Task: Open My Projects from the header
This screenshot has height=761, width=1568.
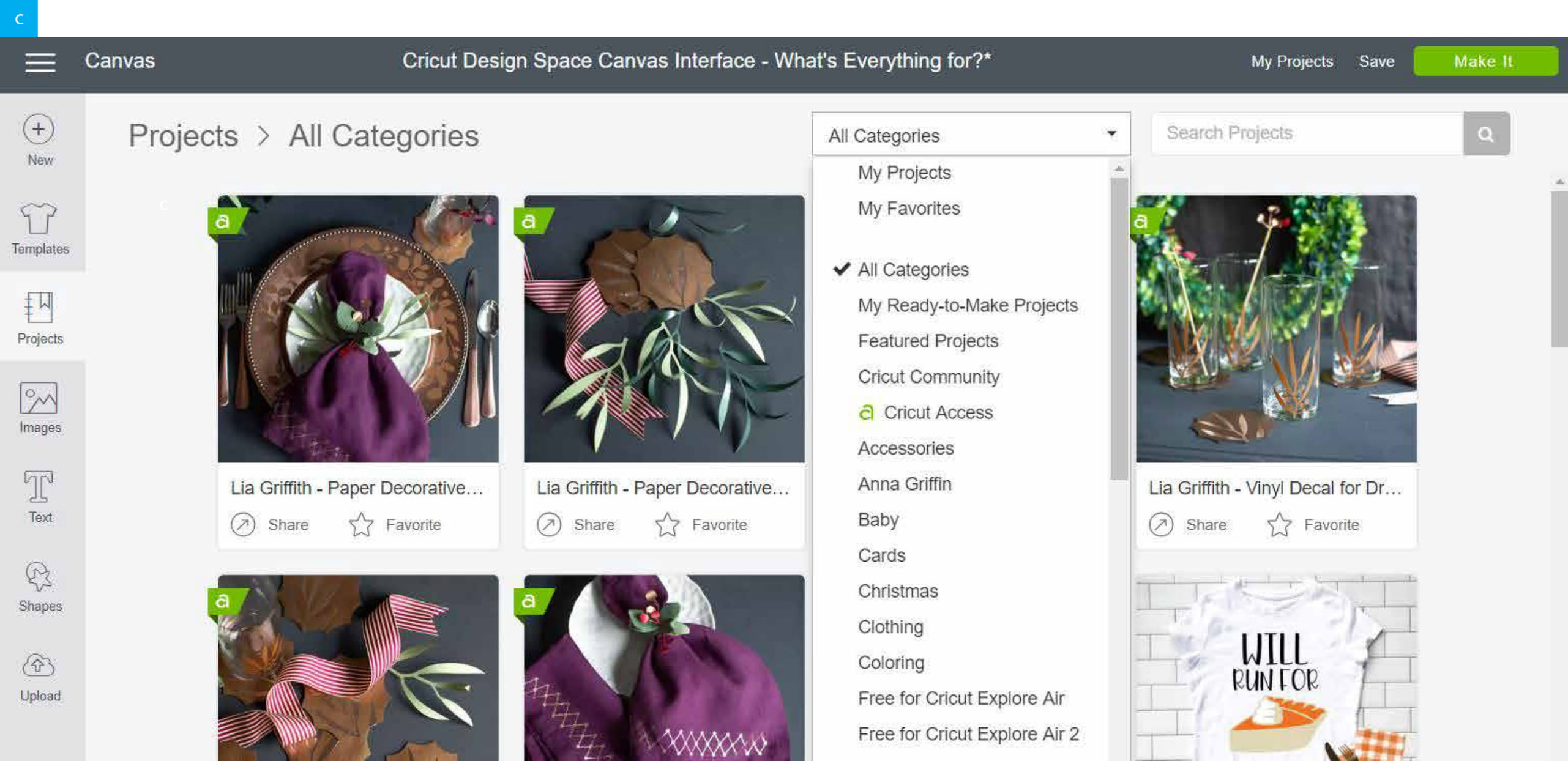Action: pos(1292,61)
